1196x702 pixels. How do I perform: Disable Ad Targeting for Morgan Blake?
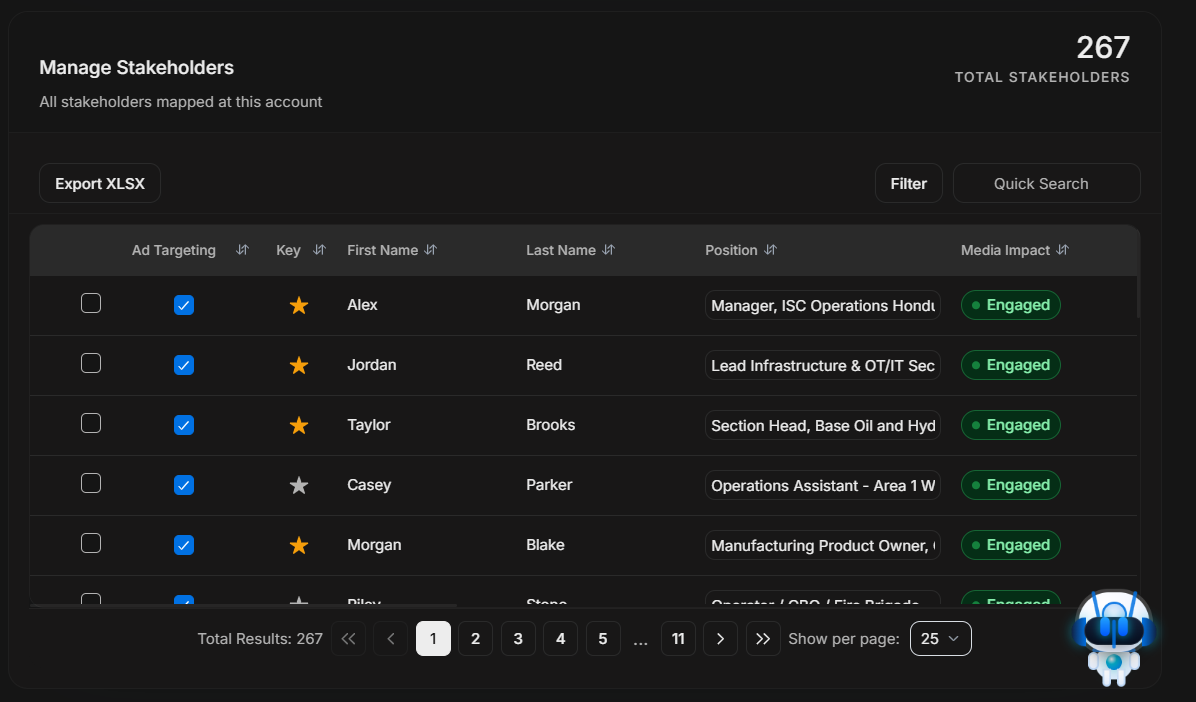pyautogui.click(x=184, y=545)
